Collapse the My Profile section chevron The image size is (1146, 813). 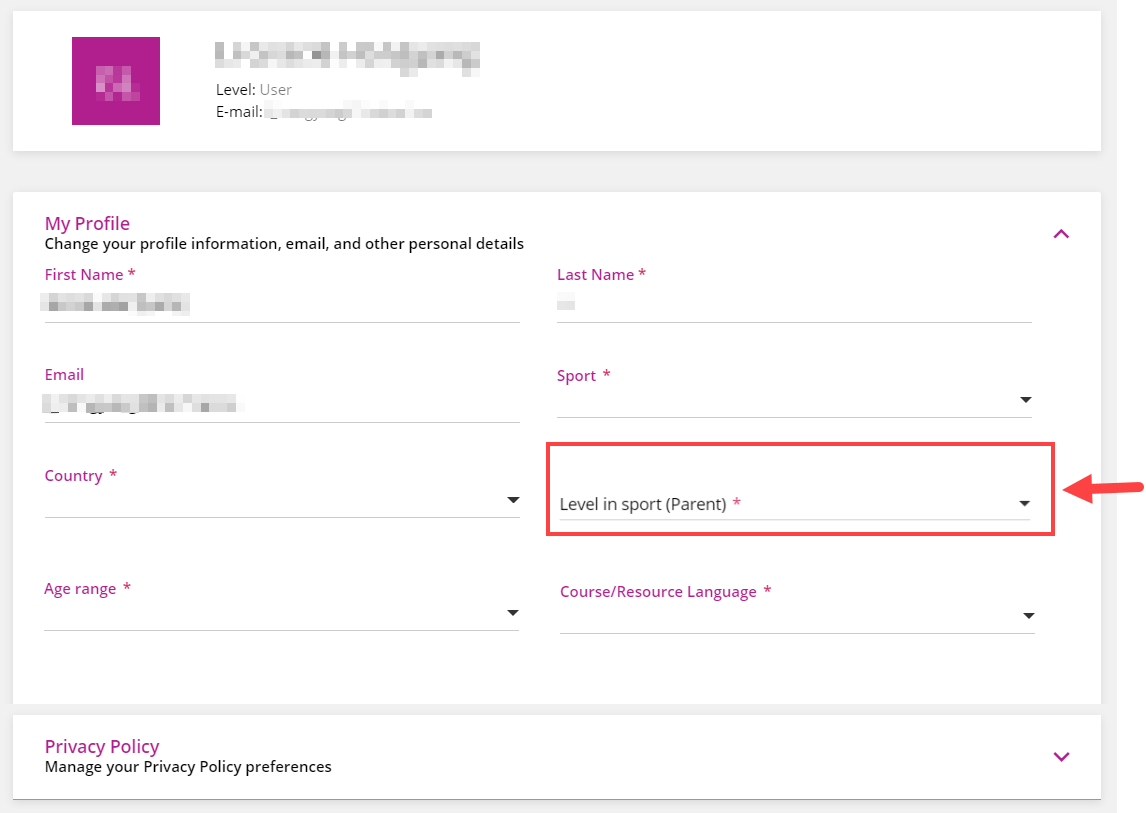[x=1061, y=234]
